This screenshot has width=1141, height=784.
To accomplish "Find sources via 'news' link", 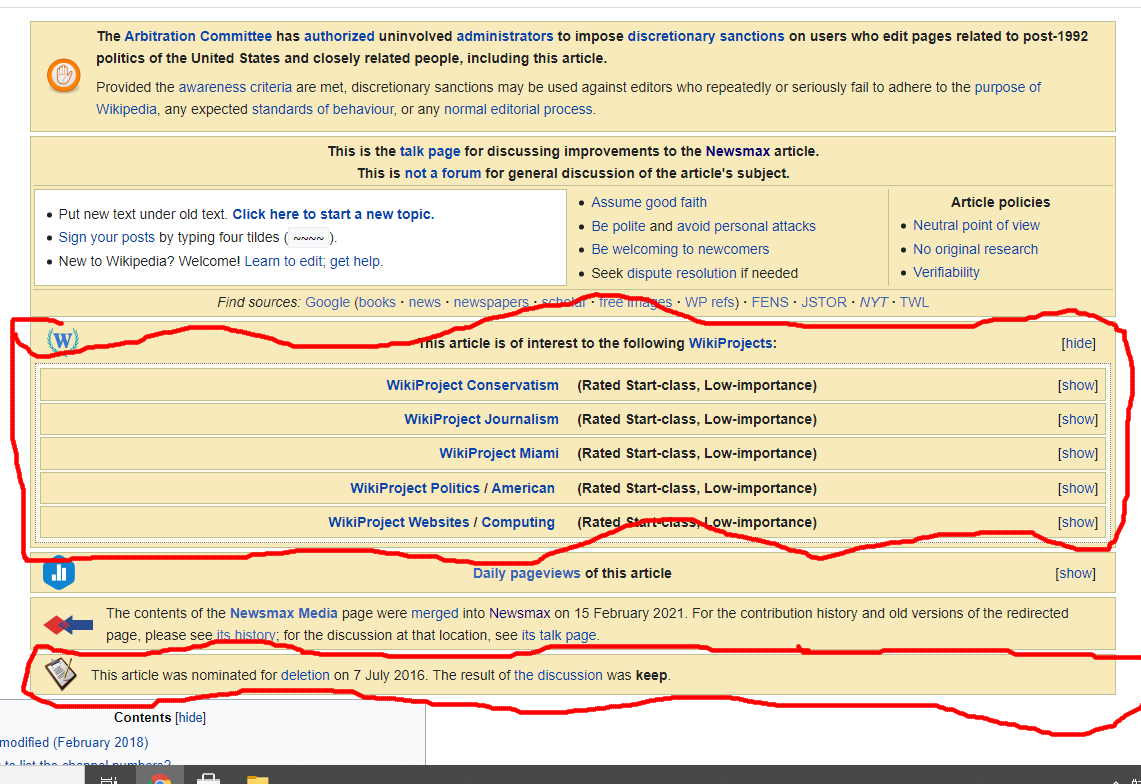I will (x=424, y=302).
